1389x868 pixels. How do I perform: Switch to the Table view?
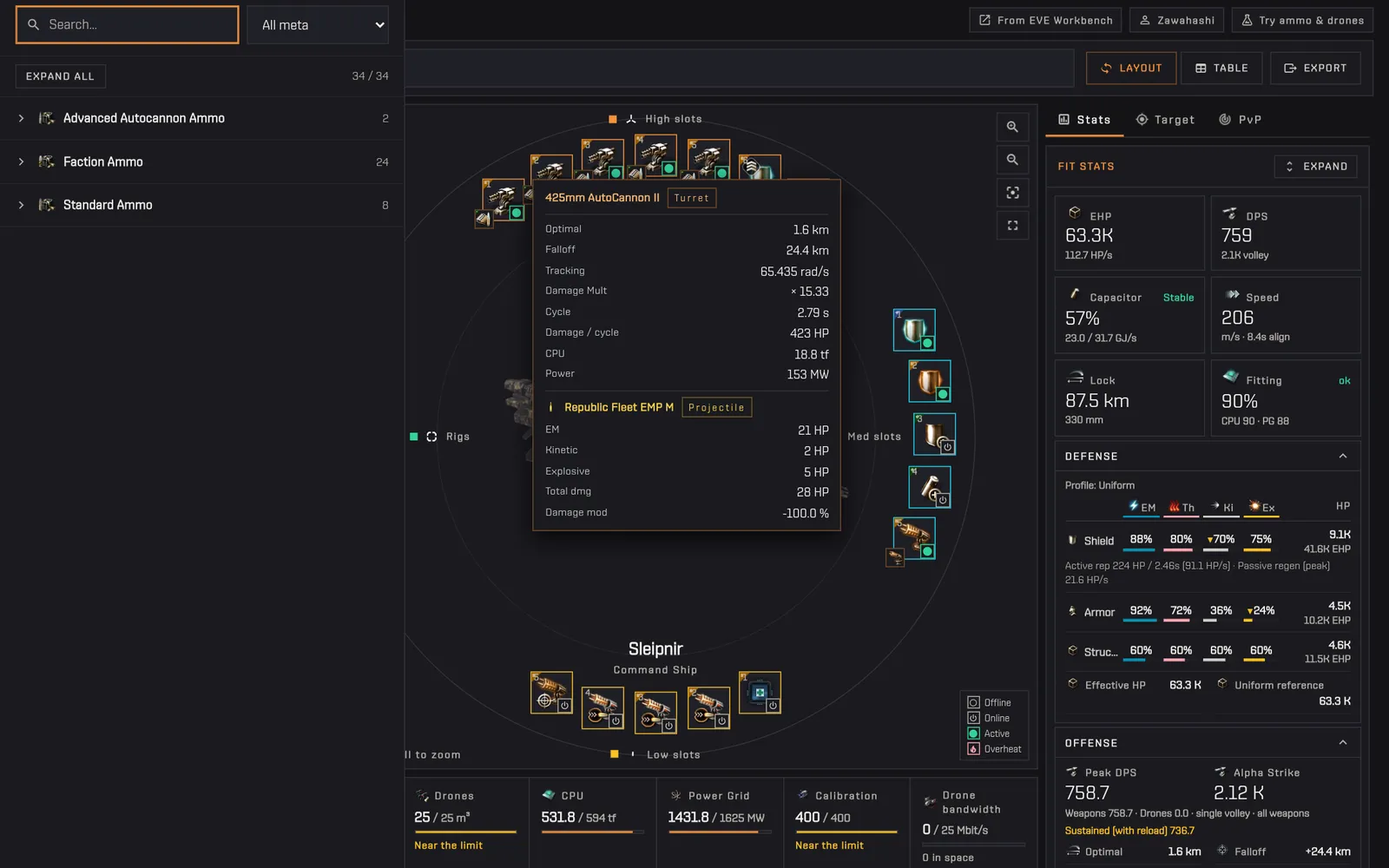coord(1221,68)
